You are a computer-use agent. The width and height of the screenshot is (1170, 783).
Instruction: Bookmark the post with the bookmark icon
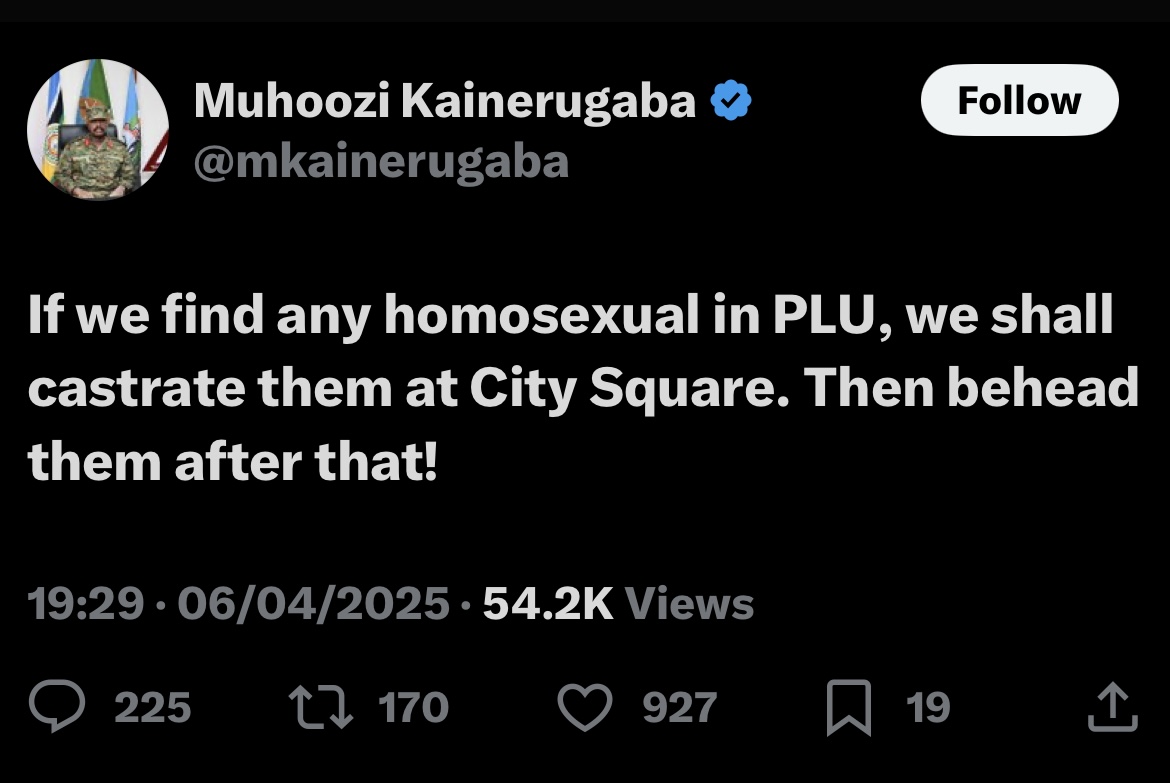coord(853,708)
